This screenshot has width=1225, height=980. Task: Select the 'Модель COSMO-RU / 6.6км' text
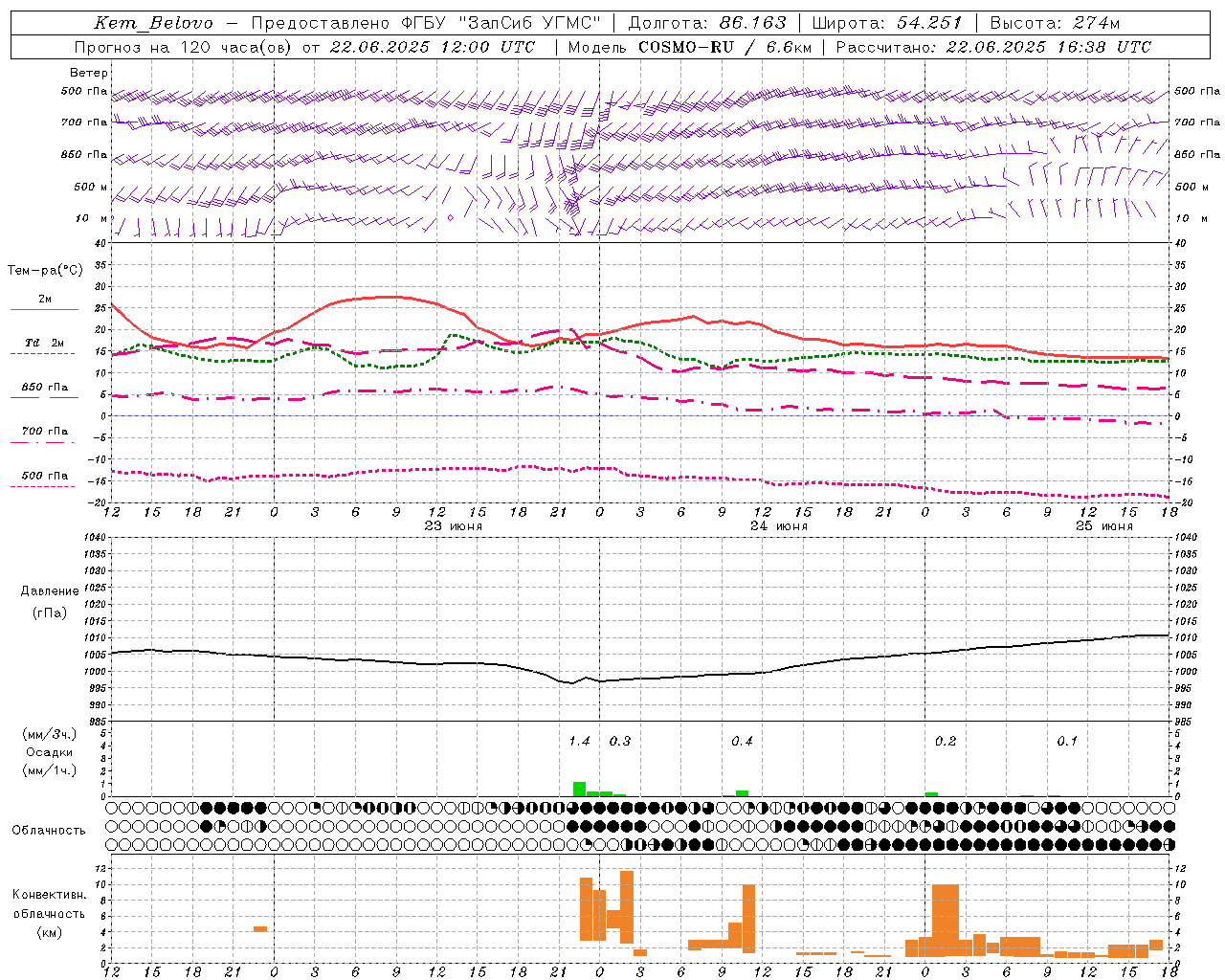coord(690,47)
